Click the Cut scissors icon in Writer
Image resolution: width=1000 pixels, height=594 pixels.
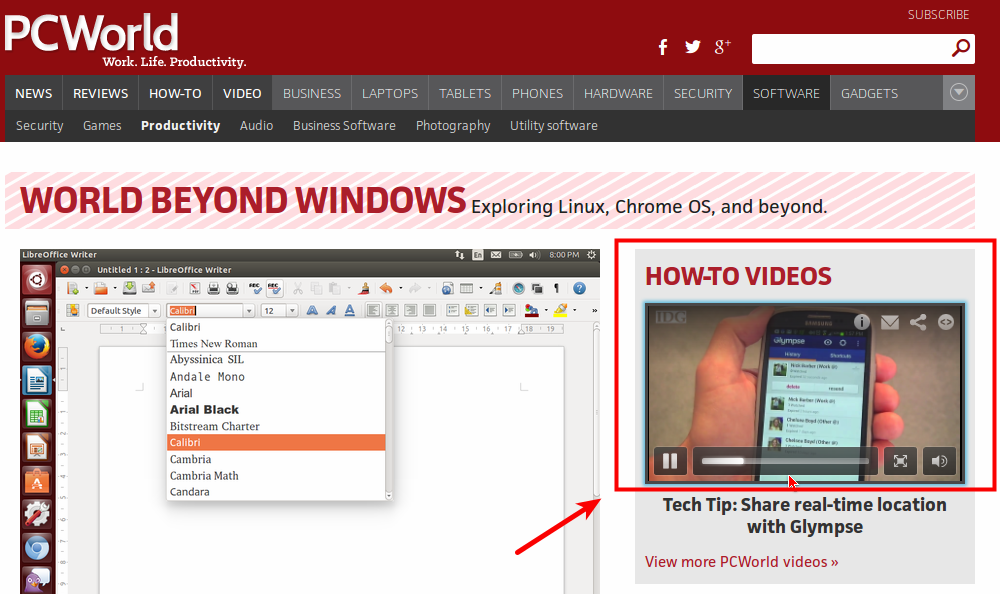tap(298, 288)
